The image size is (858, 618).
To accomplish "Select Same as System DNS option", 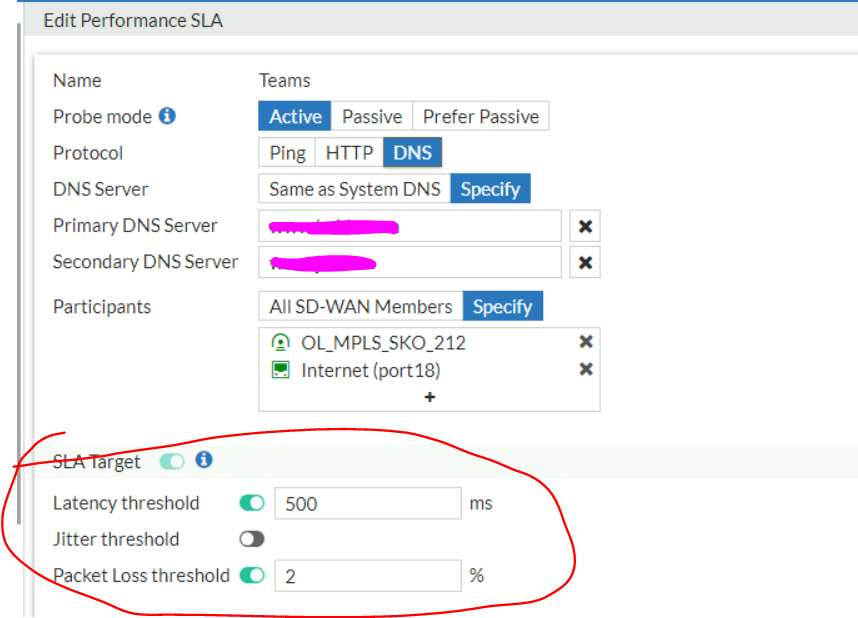I will click(x=354, y=189).
